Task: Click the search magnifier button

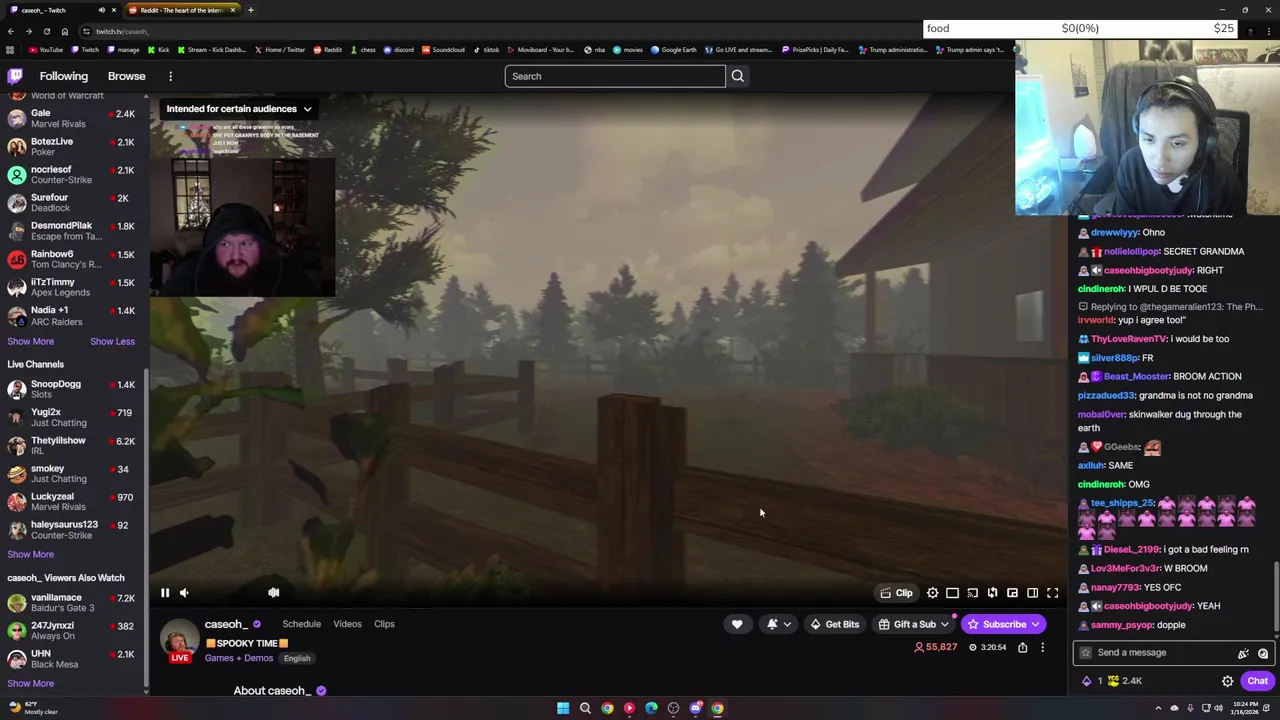Action: [737, 76]
